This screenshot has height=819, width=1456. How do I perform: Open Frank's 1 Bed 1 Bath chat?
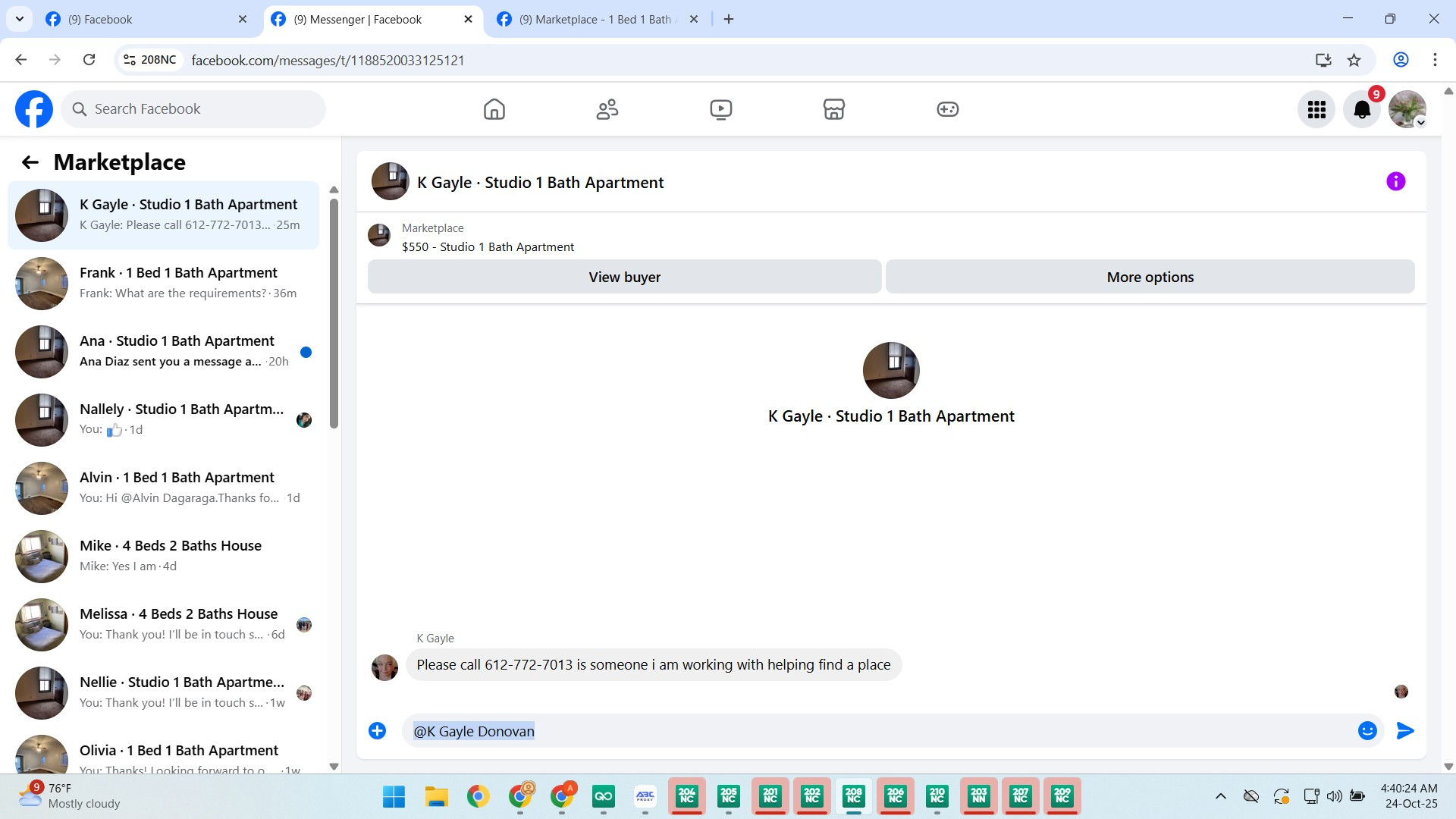coord(163,284)
